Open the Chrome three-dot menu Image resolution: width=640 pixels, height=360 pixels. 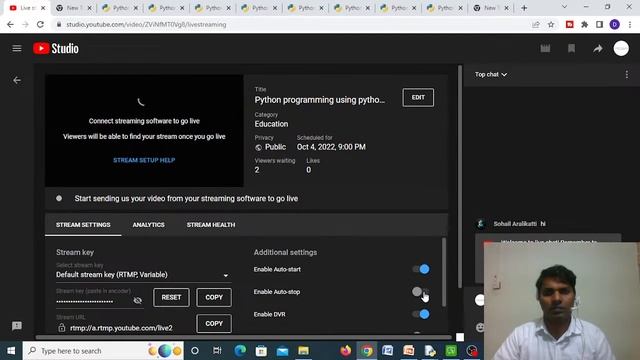pyautogui.click(x=630, y=24)
